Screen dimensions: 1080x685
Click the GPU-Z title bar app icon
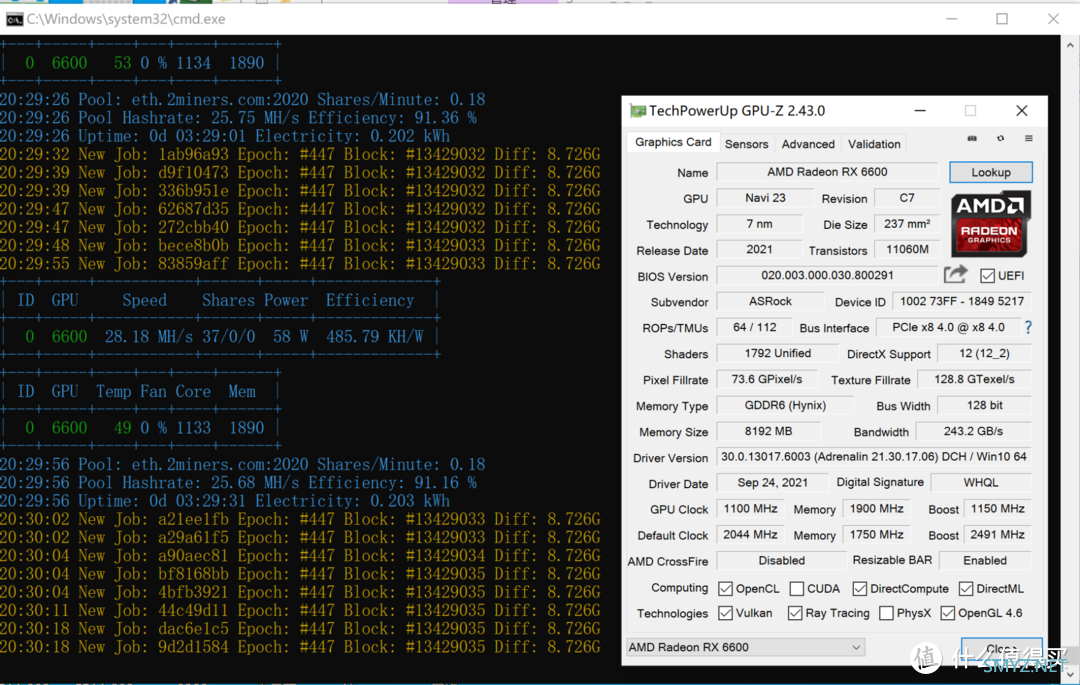pos(638,111)
